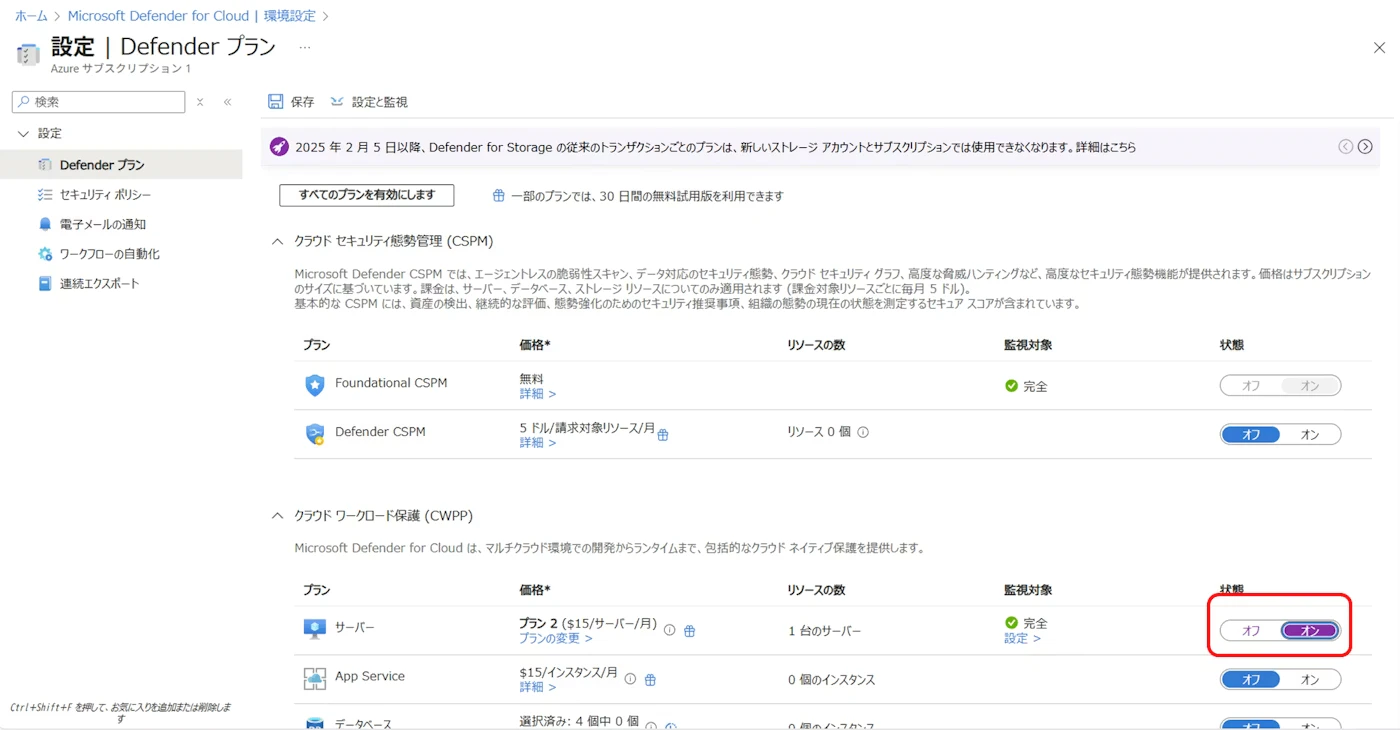Open the ellipsis more options beside title
1400x730 pixels.
(x=305, y=47)
